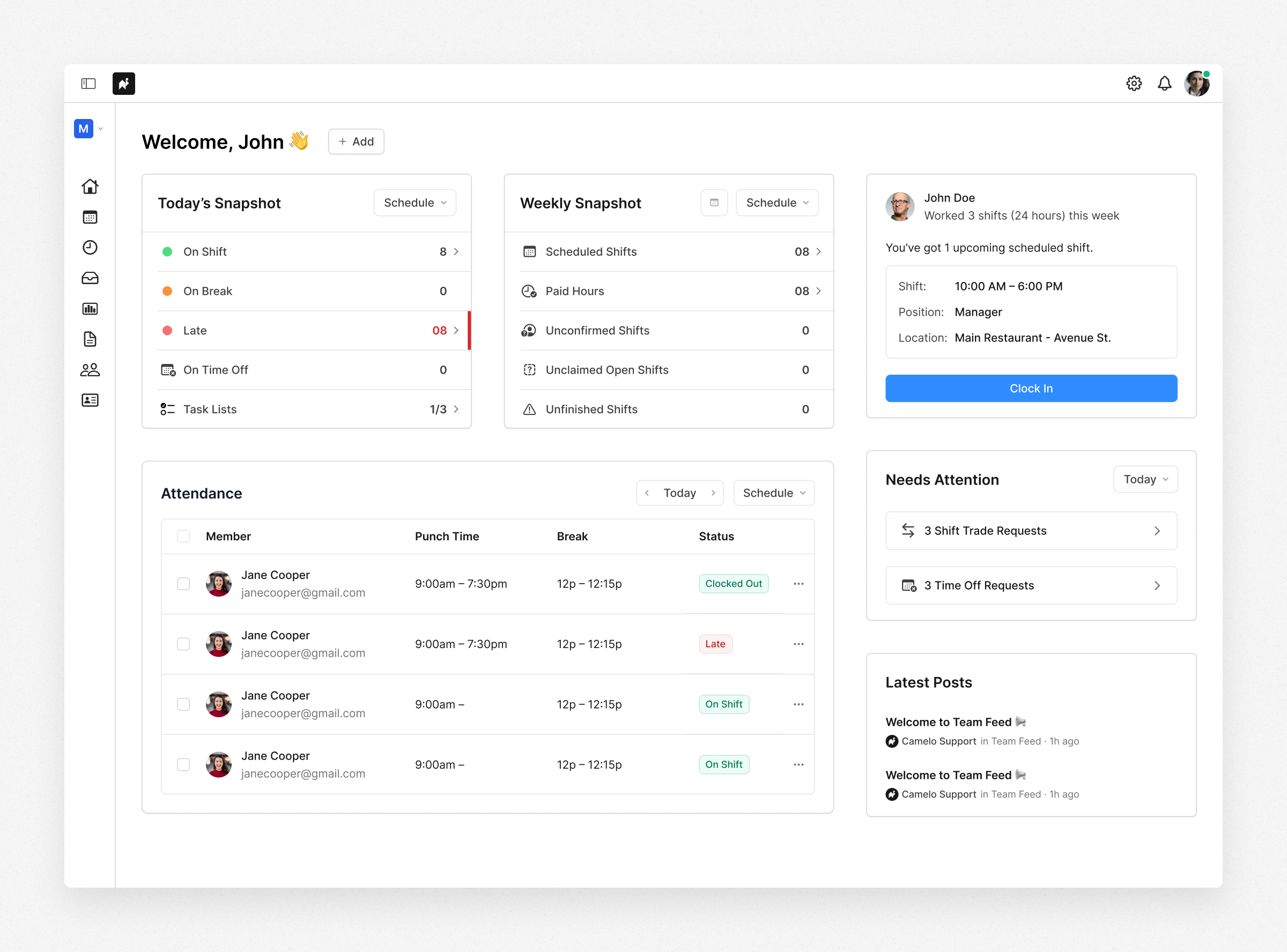Image resolution: width=1287 pixels, height=952 pixels.
Task: Click the Unclaimed Open Shifts icon
Action: (x=530, y=370)
